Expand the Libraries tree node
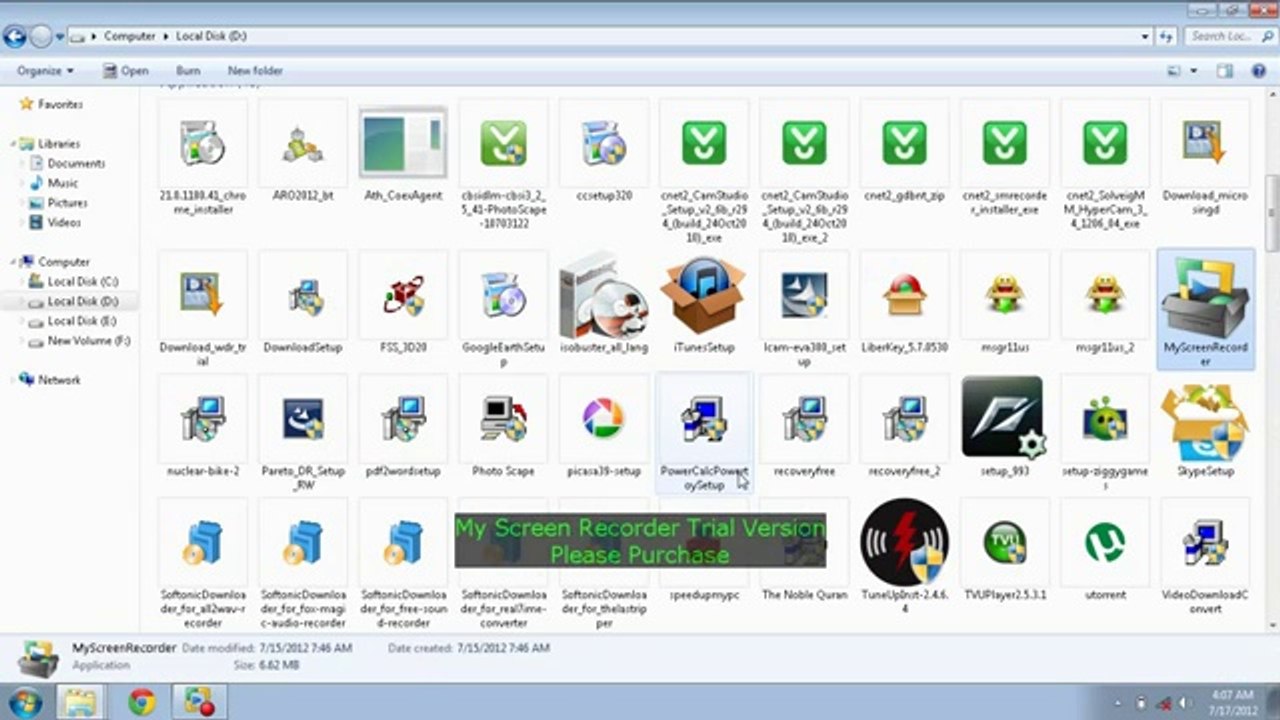Viewport: 1280px width, 720px height. click(13, 144)
